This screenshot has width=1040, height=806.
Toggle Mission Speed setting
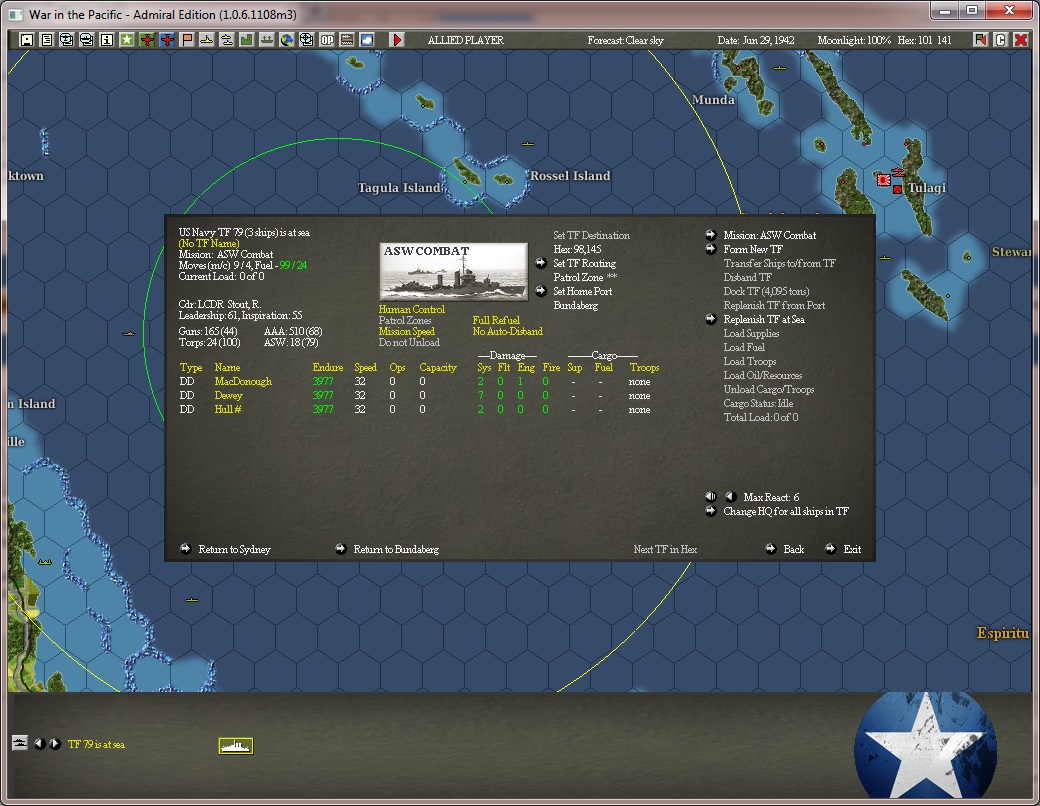(x=407, y=332)
